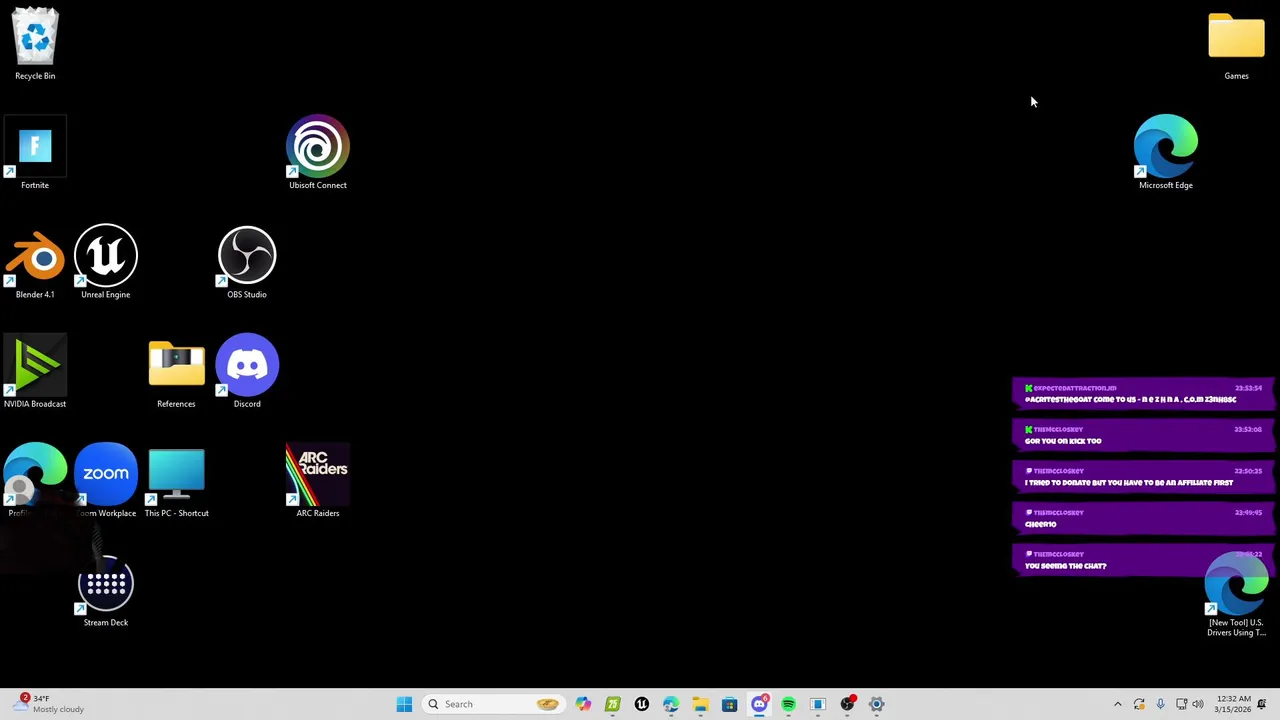Open the Windows Start menu
This screenshot has height=720, width=1280.
404,704
